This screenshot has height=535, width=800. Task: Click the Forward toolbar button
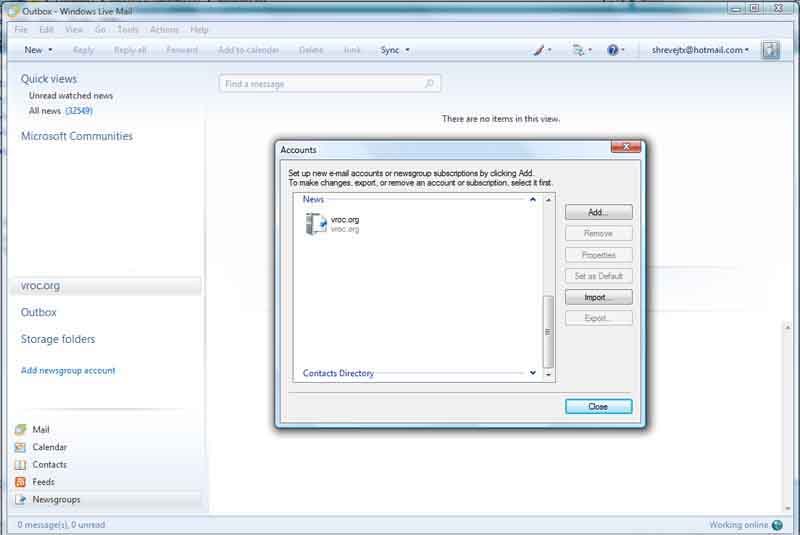tap(182, 50)
